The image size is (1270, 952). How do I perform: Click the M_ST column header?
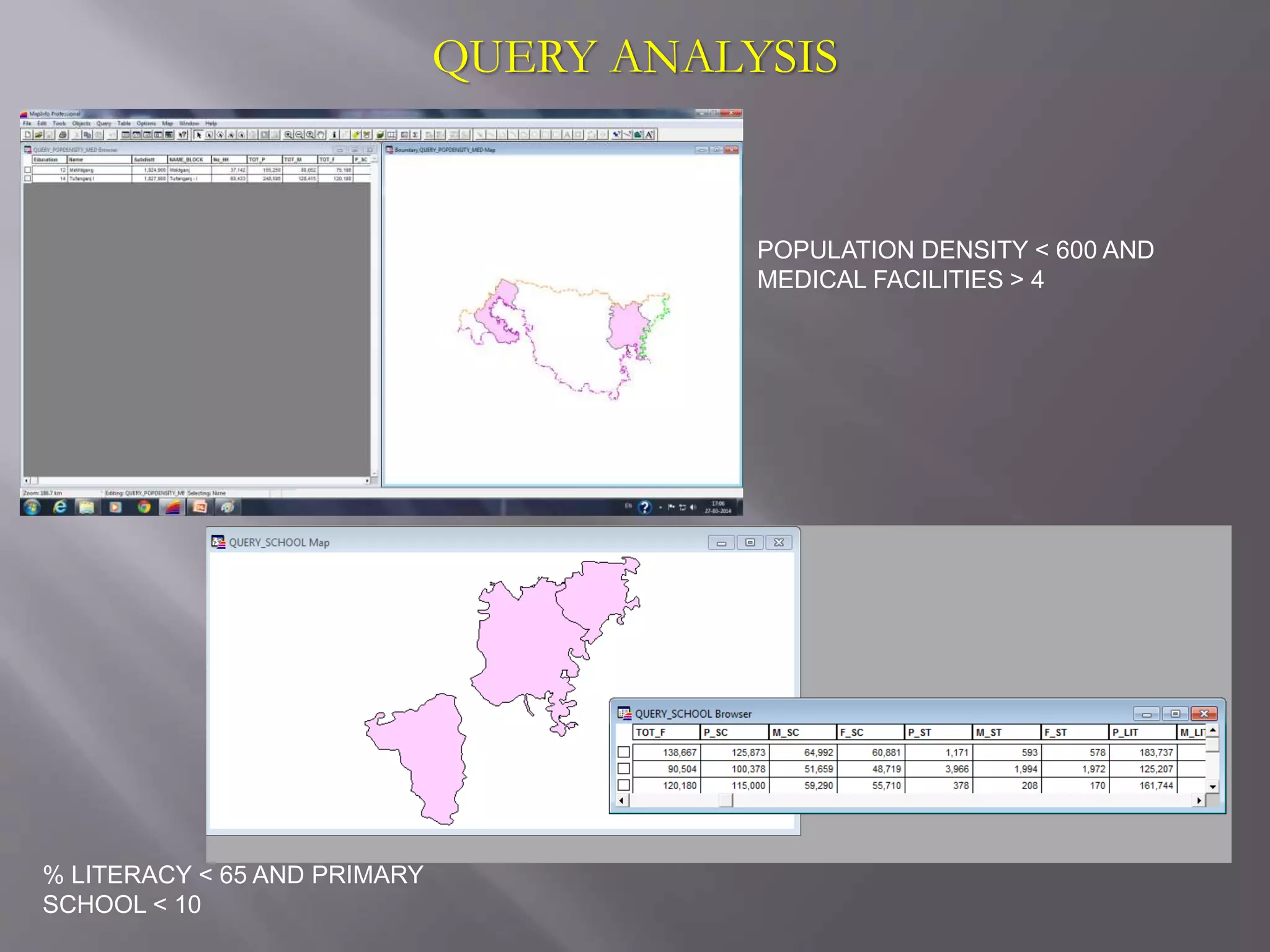(x=1006, y=732)
